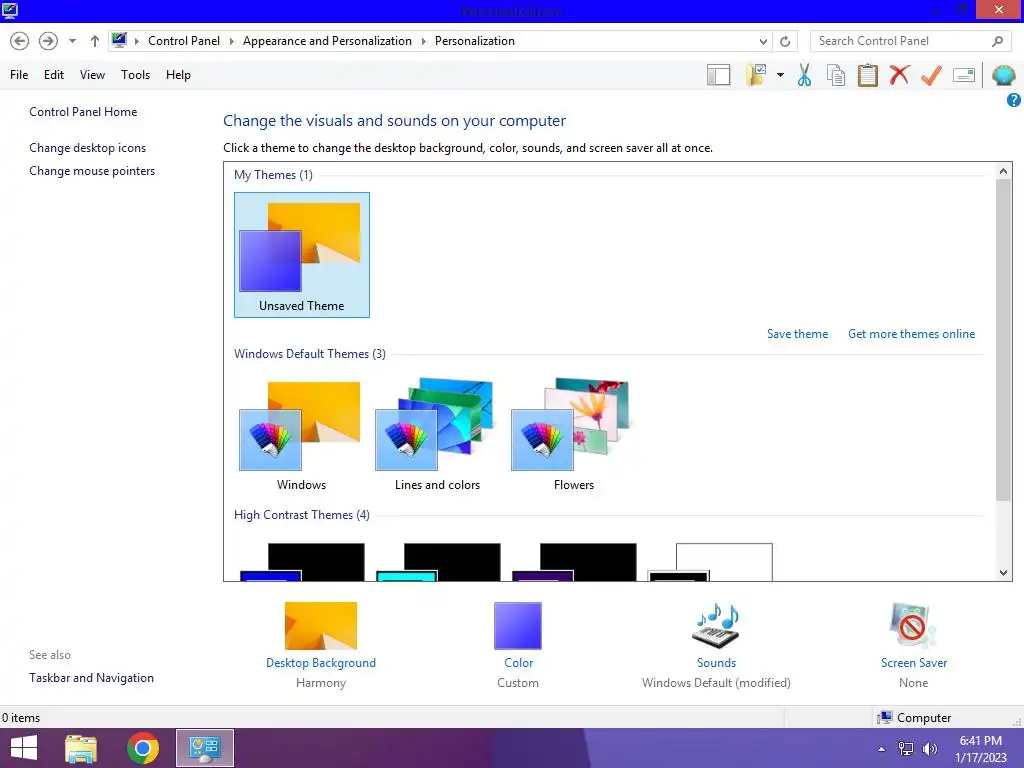Open the folder options dropdown arrow
Screen dimensions: 1024x768
pyautogui.click(x=780, y=75)
